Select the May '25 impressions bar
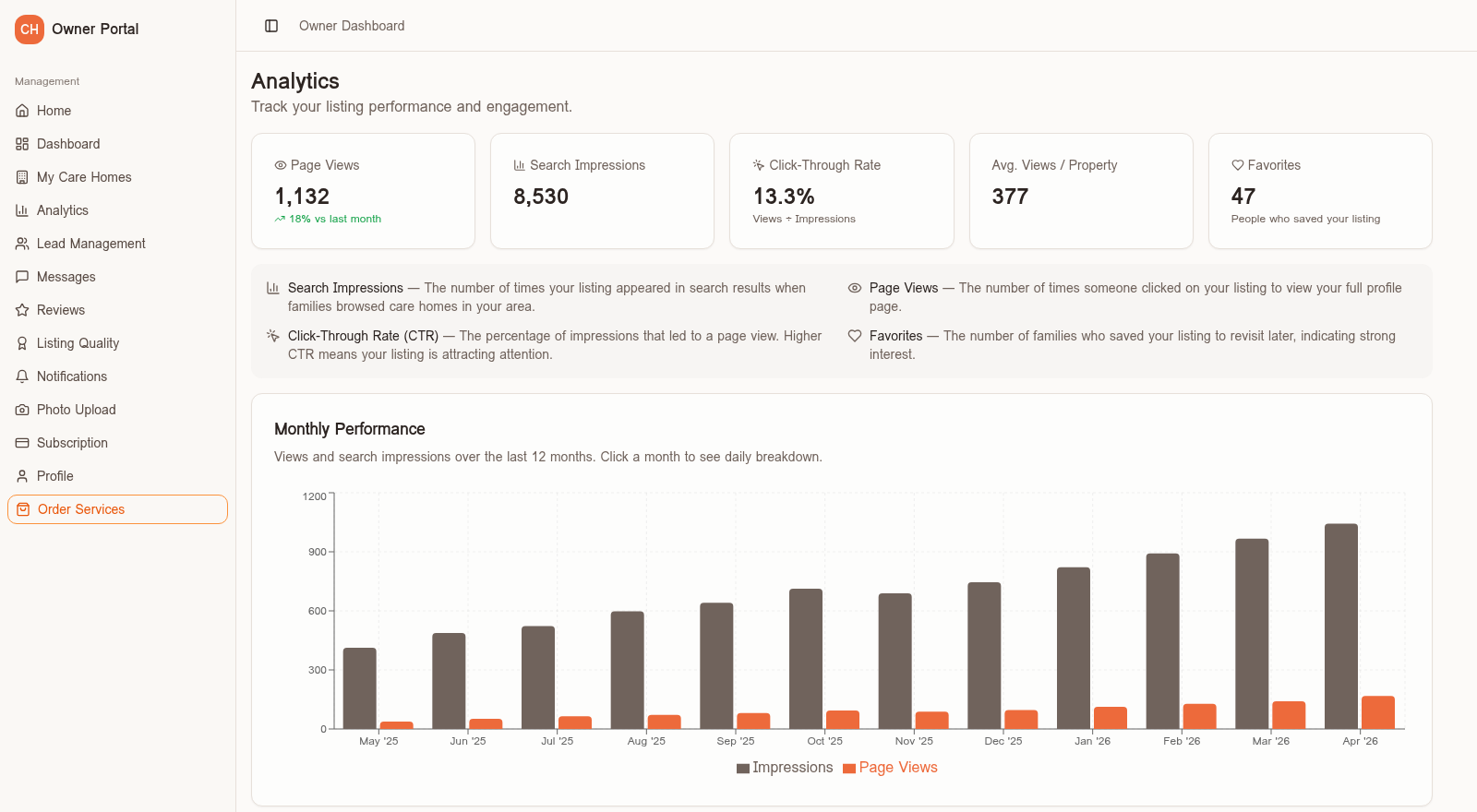The width and height of the screenshot is (1477, 812). pyautogui.click(x=360, y=688)
